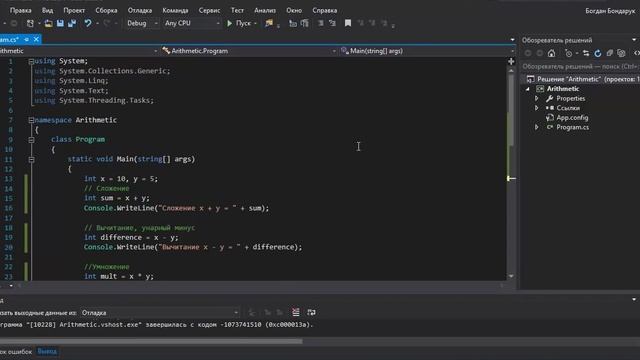Open the Справка menu
Viewport: 640px width, 360px height.
pos(325,10)
